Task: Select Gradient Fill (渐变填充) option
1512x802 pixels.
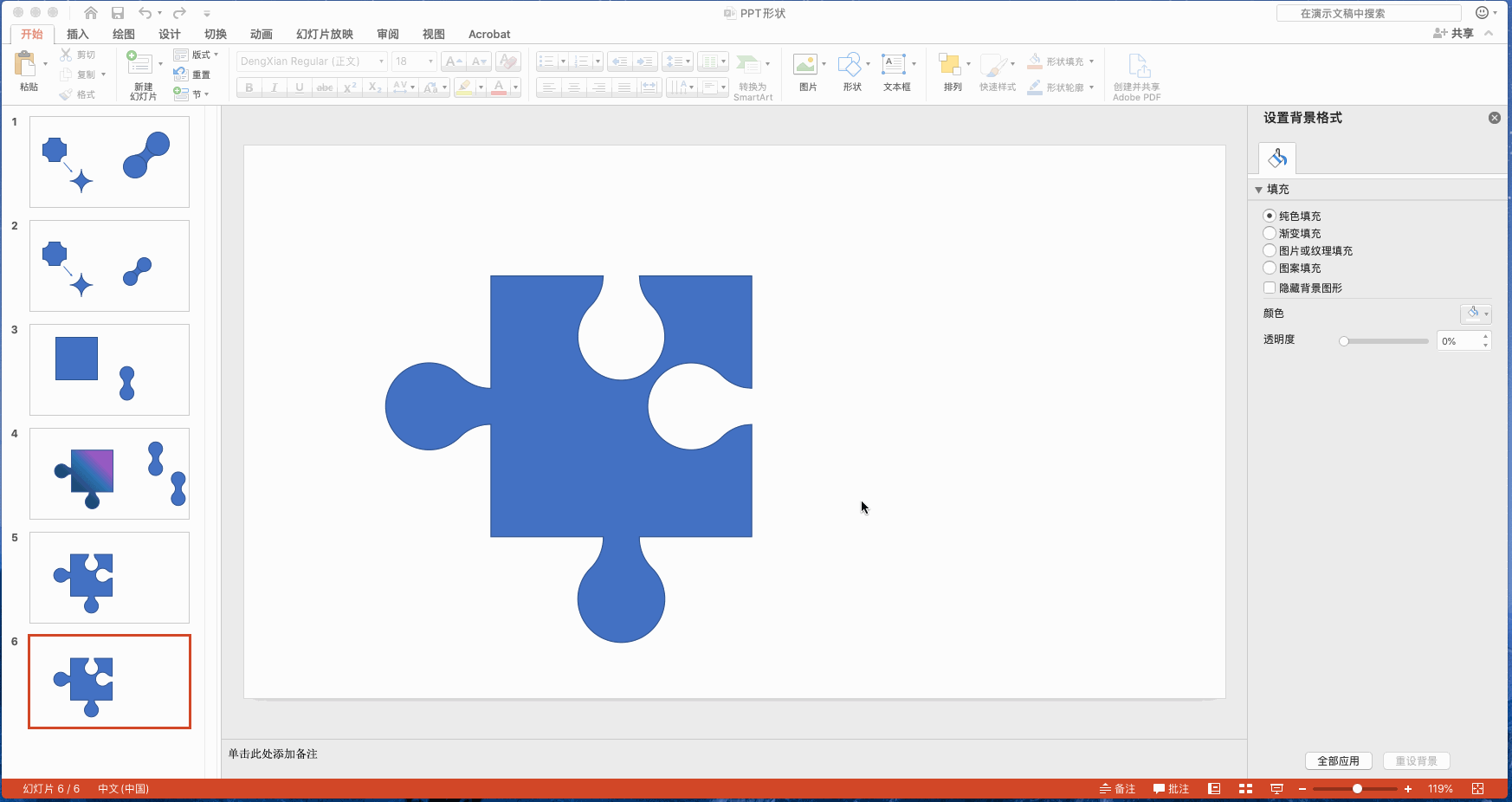Action: (x=1270, y=233)
